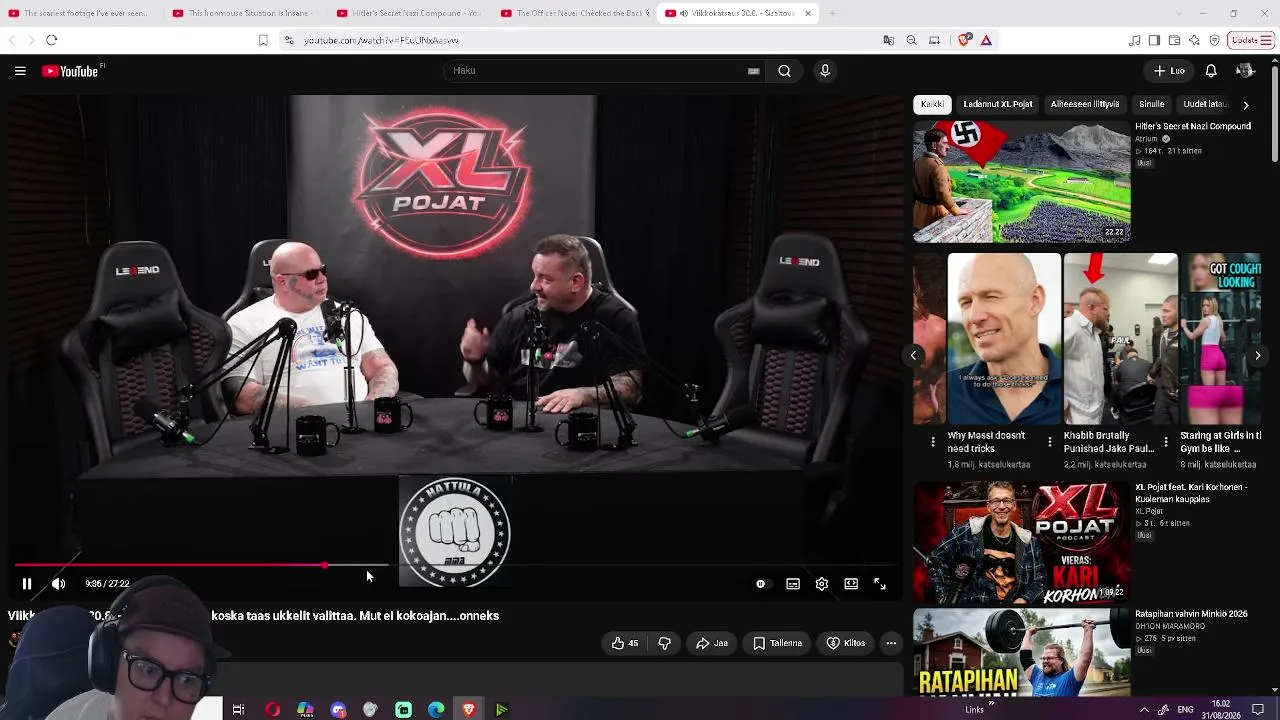Dislike the video with thumbs down
Image resolution: width=1280 pixels, height=720 pixels.
665,643
